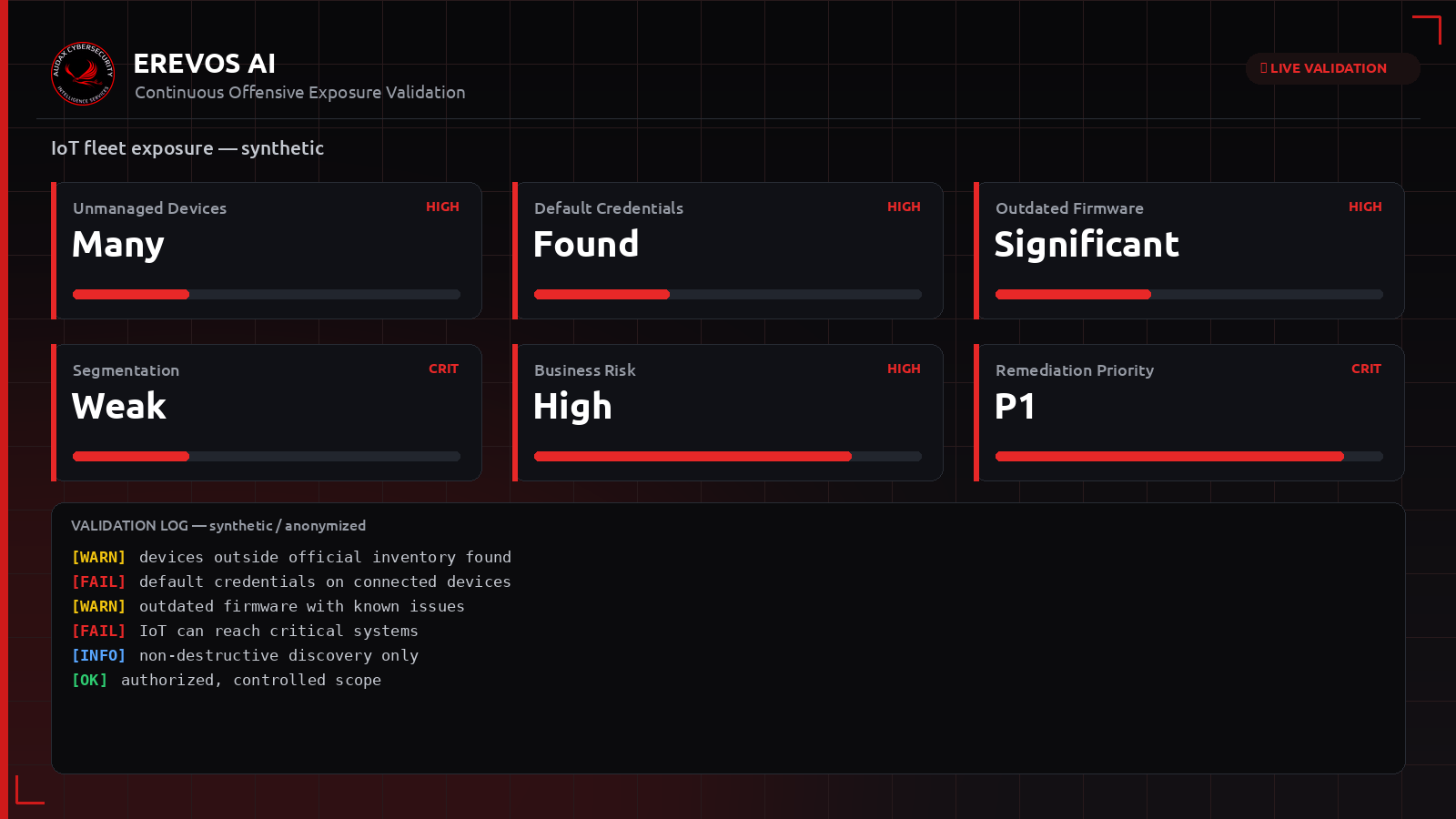The image size is (1456, 819).
Task: Click log line 'default credentials on connected devices'
Action: coord(325,581)
